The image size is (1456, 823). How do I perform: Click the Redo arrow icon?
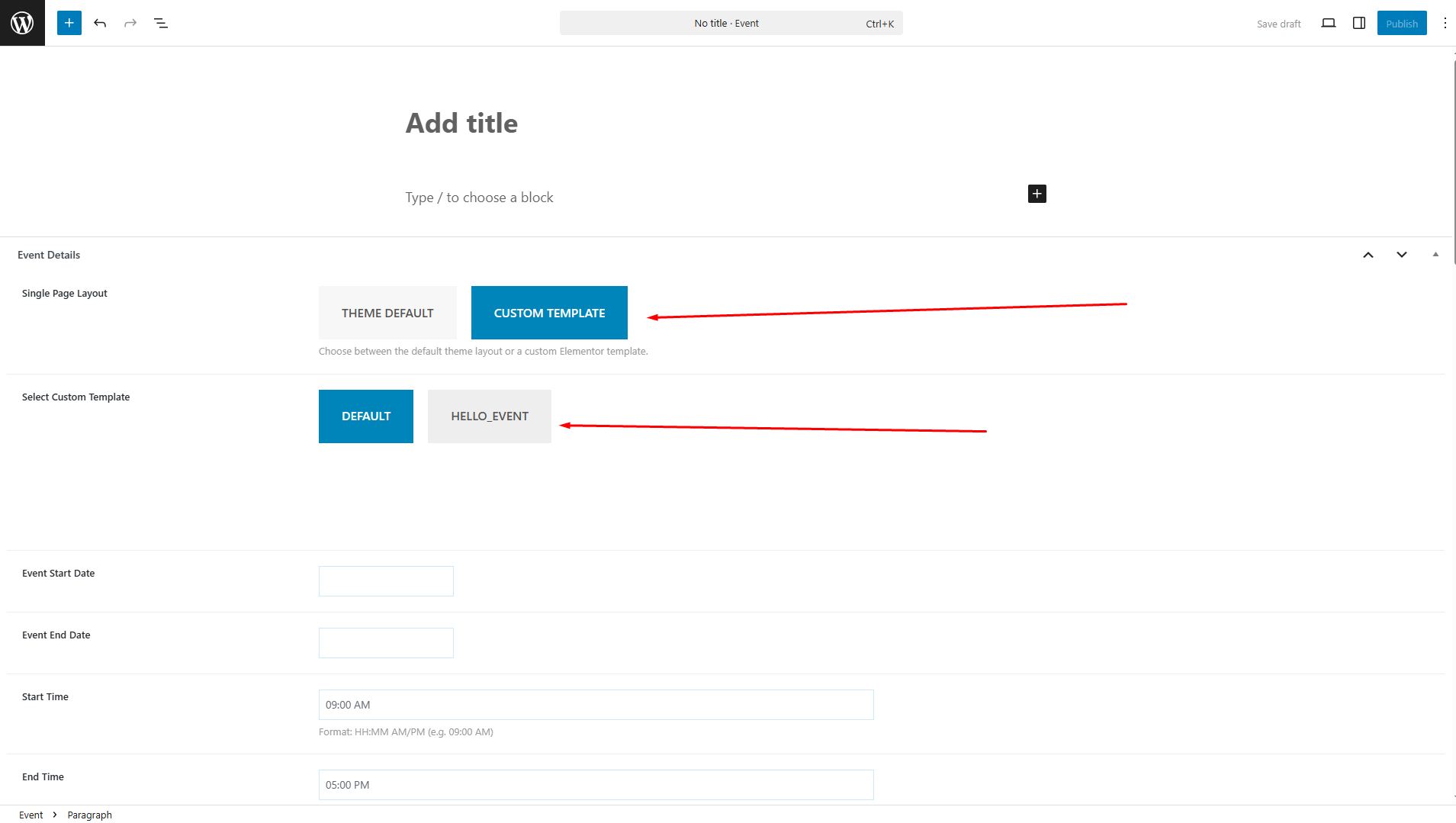click(130, 23)
